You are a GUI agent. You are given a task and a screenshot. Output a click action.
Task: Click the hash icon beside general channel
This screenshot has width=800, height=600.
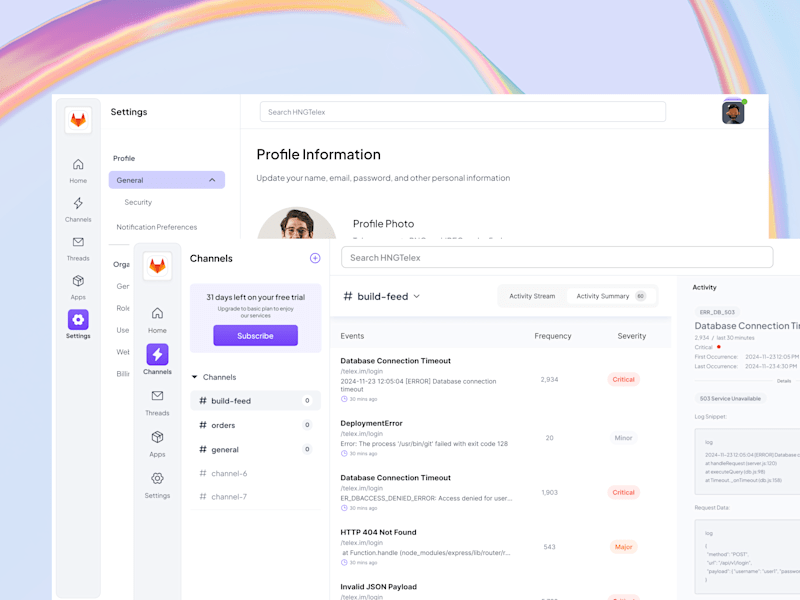(x=203, y=449)
